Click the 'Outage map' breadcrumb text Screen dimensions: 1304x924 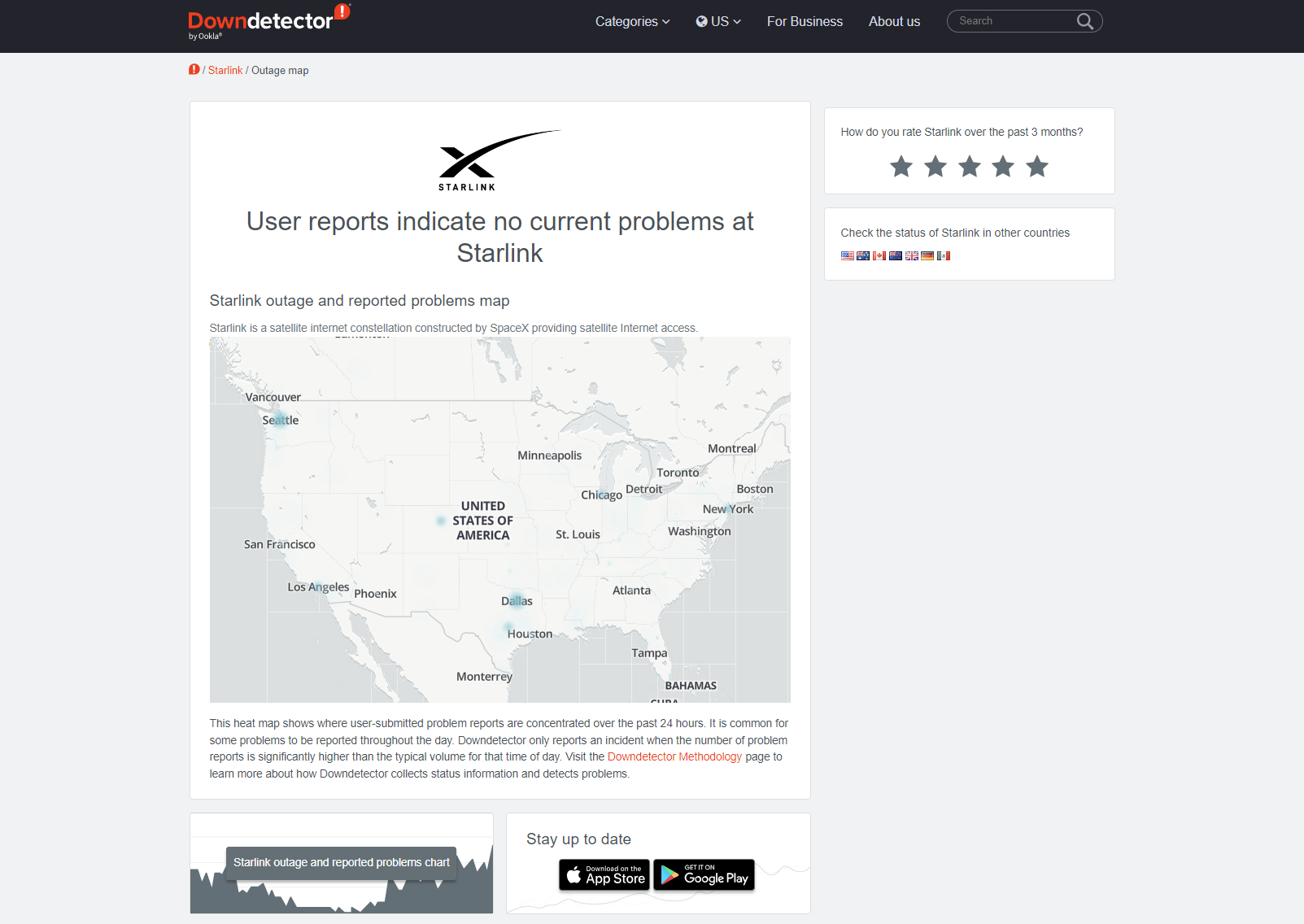(280, 71)
